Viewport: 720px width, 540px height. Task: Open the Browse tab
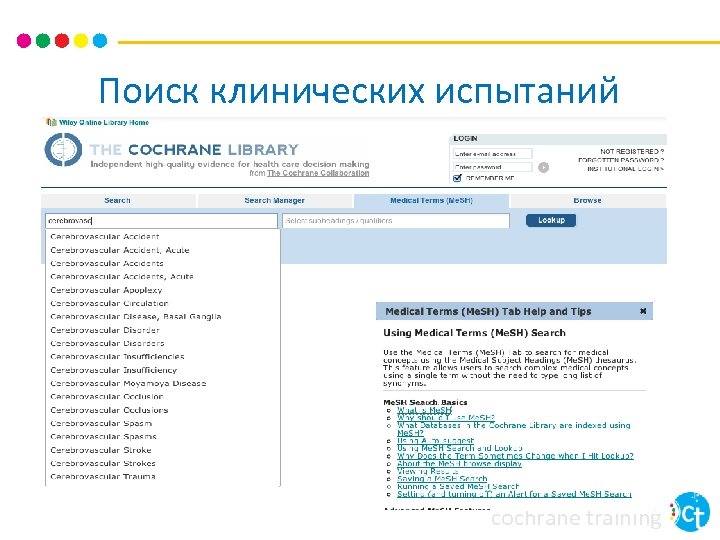(x=588, y=201)
